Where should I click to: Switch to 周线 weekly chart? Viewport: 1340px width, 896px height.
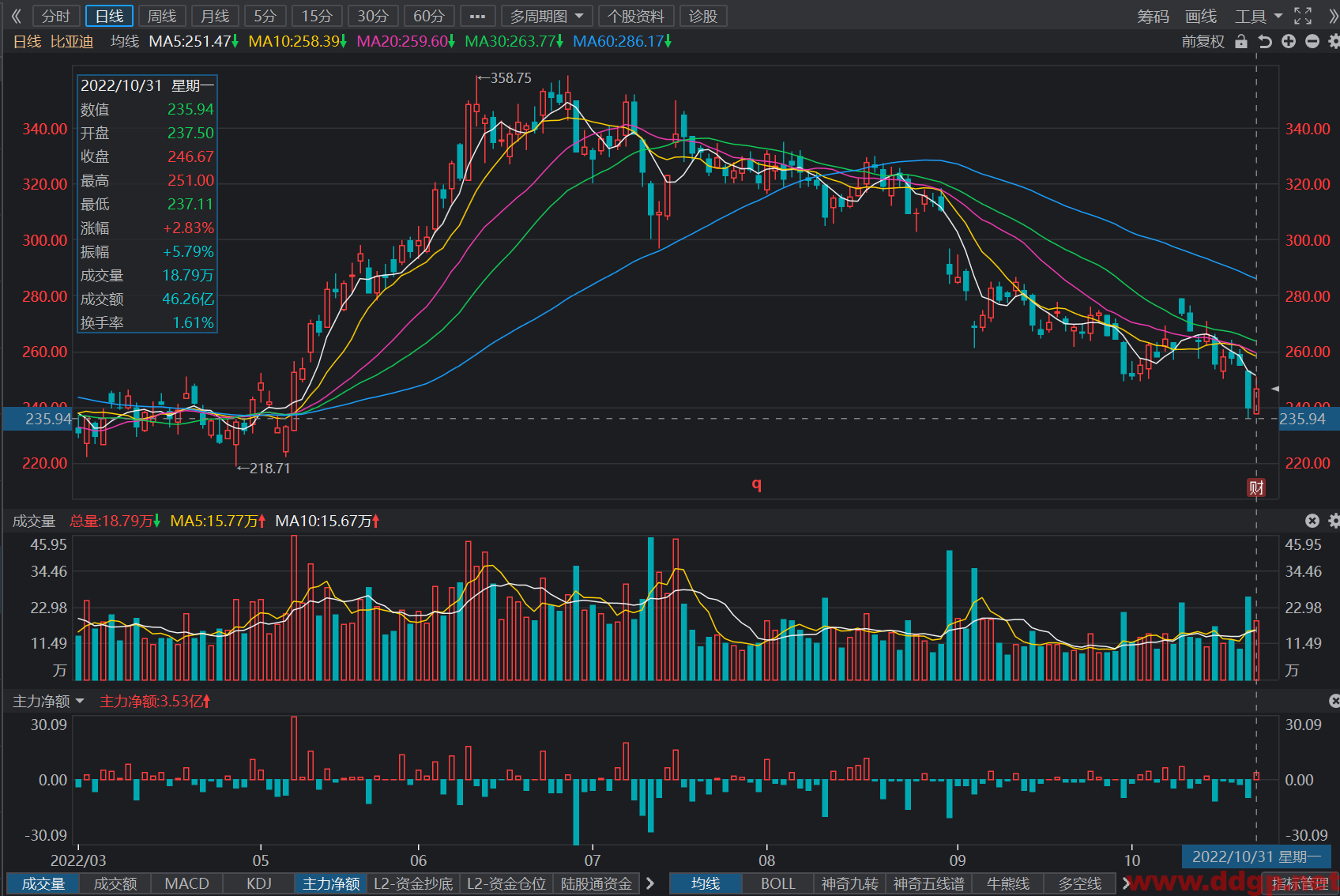(x=162, y=16)
